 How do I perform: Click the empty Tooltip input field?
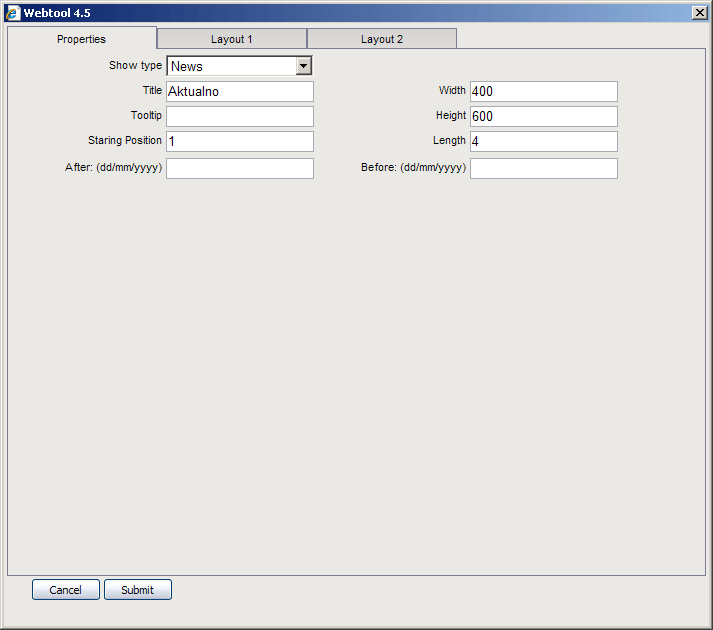(240, 116)
